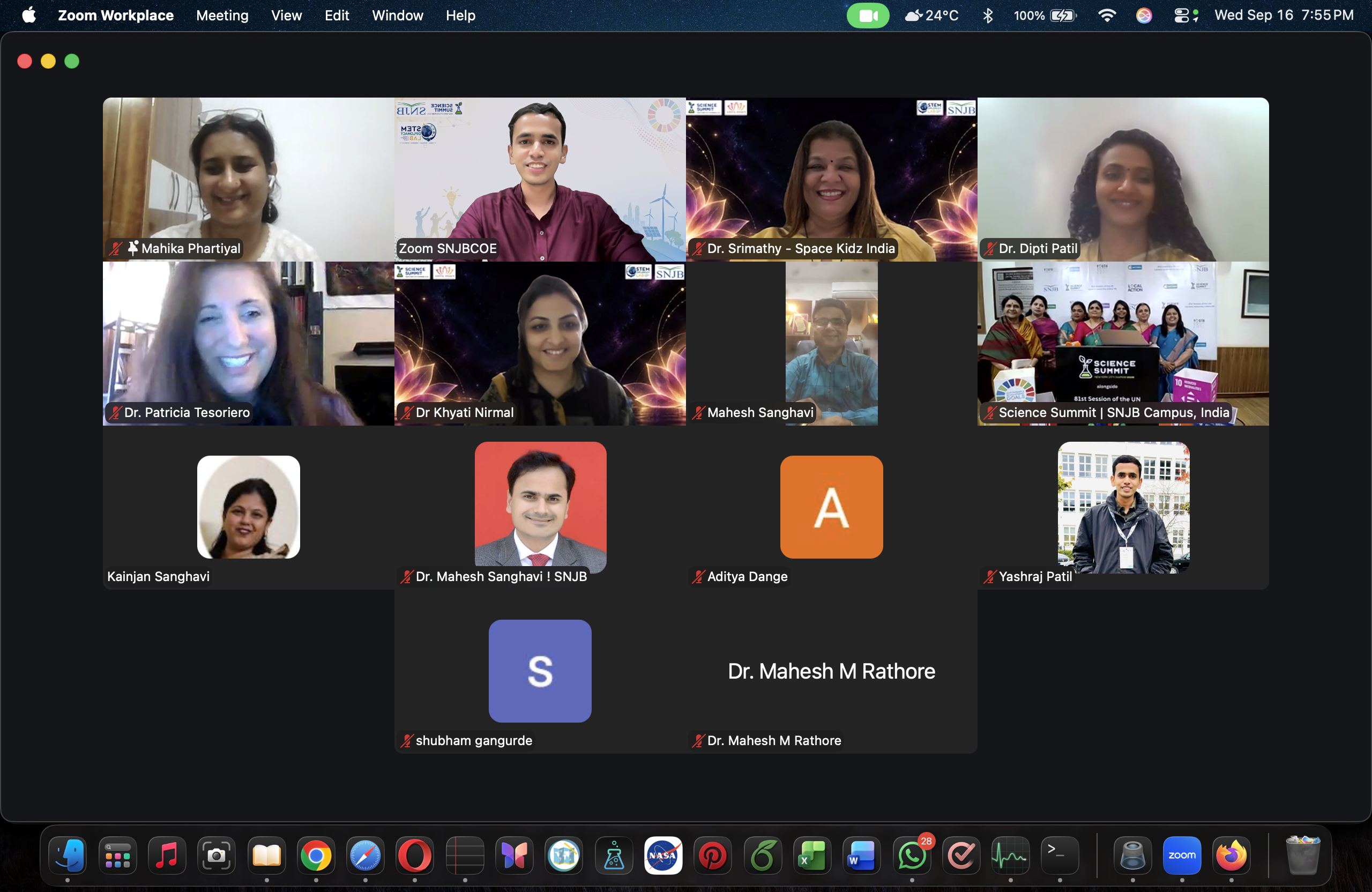
Task: Launch Google Chrome from the dock
Action: [316, 856]
